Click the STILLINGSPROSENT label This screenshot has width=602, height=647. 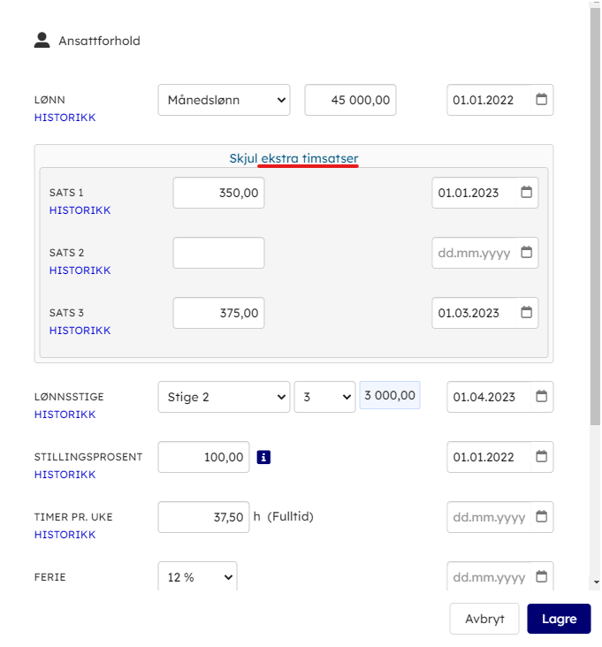pos(88,457)
